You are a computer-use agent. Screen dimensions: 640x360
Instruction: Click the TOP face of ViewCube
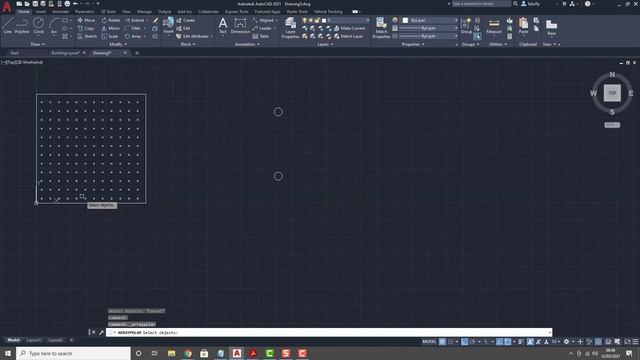point(612,93)
